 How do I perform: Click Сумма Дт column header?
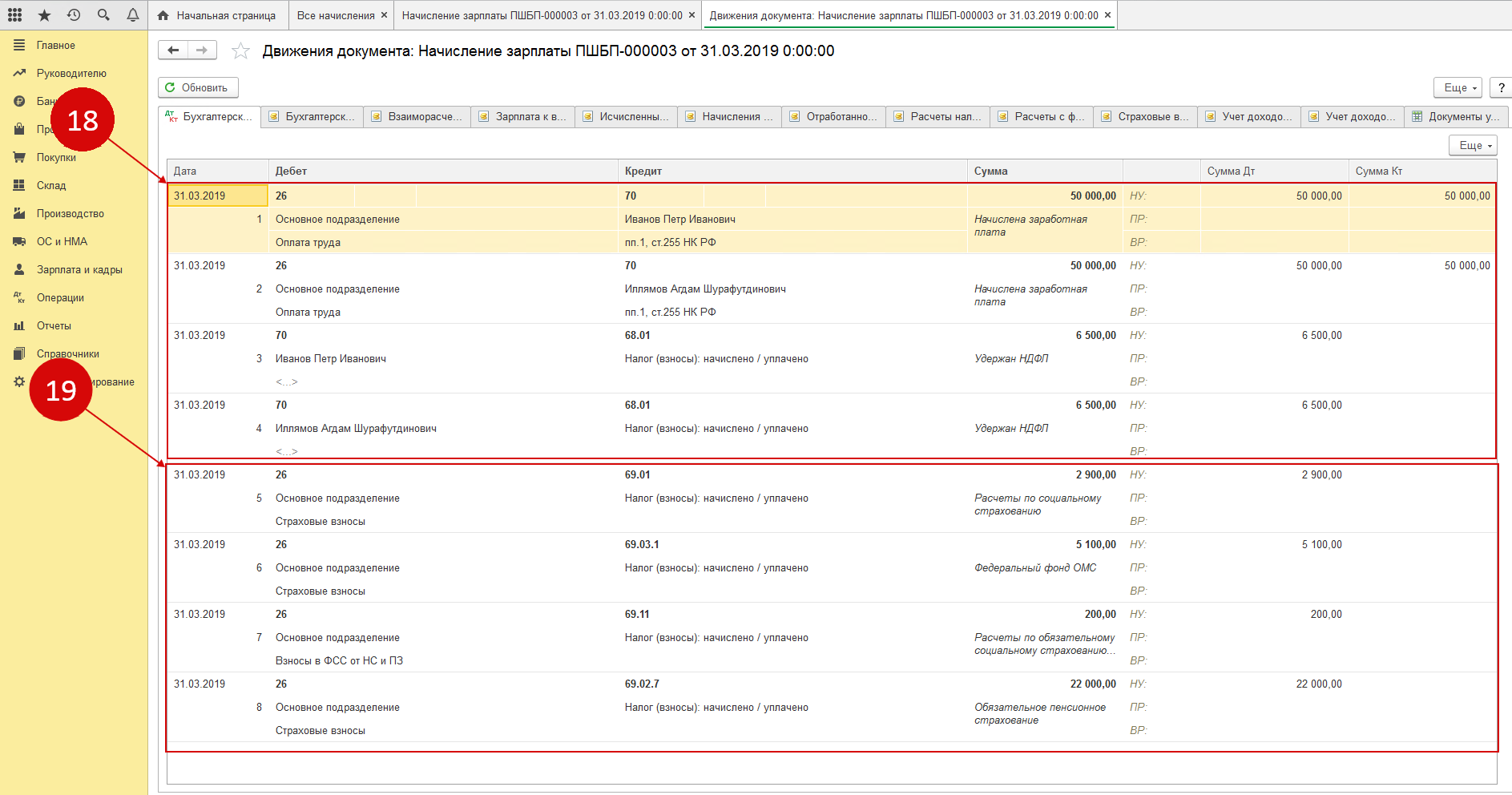pos(1274,171)
